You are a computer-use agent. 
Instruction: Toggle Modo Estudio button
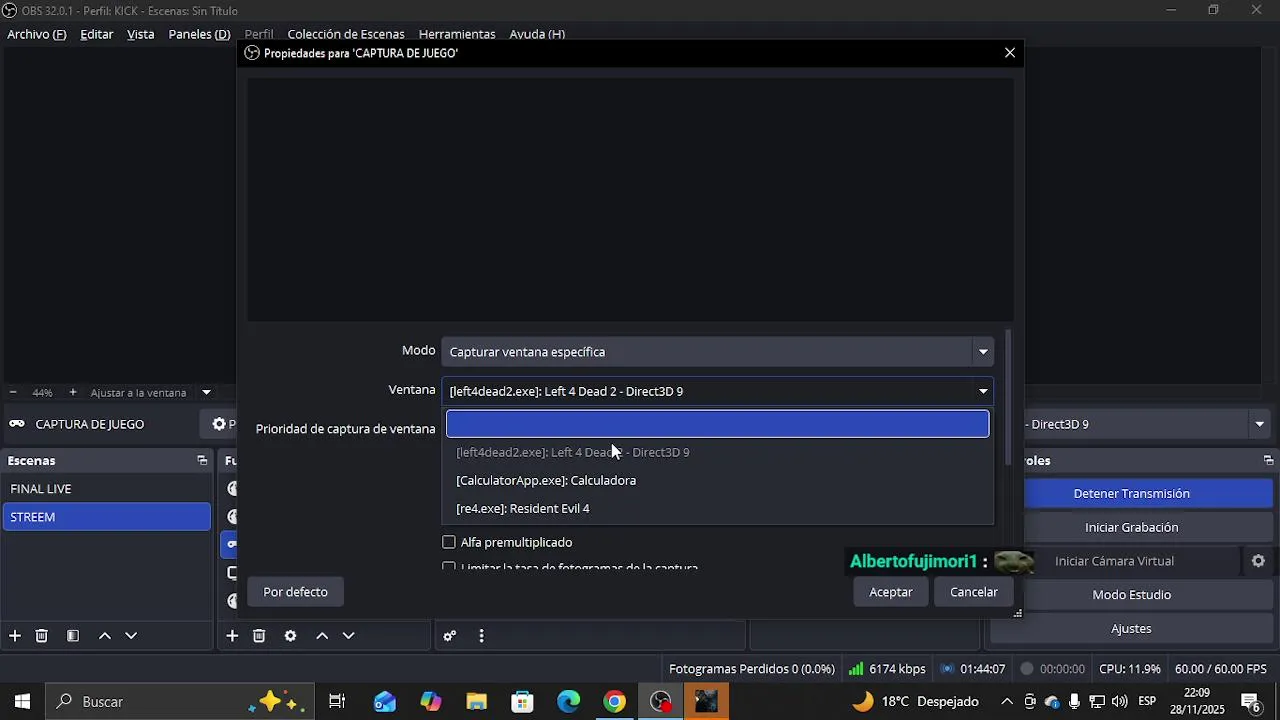1131,595
